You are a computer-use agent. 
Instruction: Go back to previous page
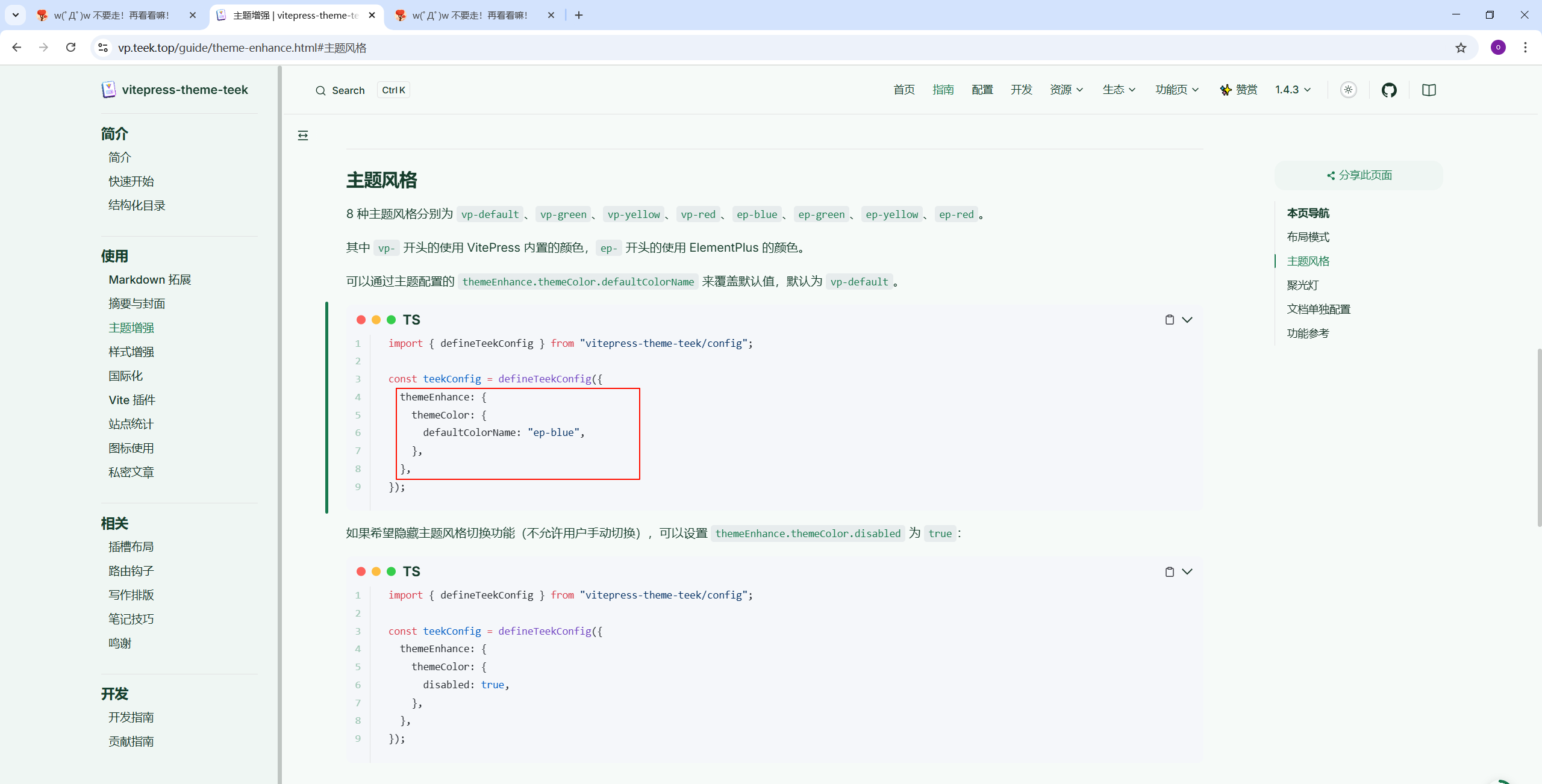17,47
